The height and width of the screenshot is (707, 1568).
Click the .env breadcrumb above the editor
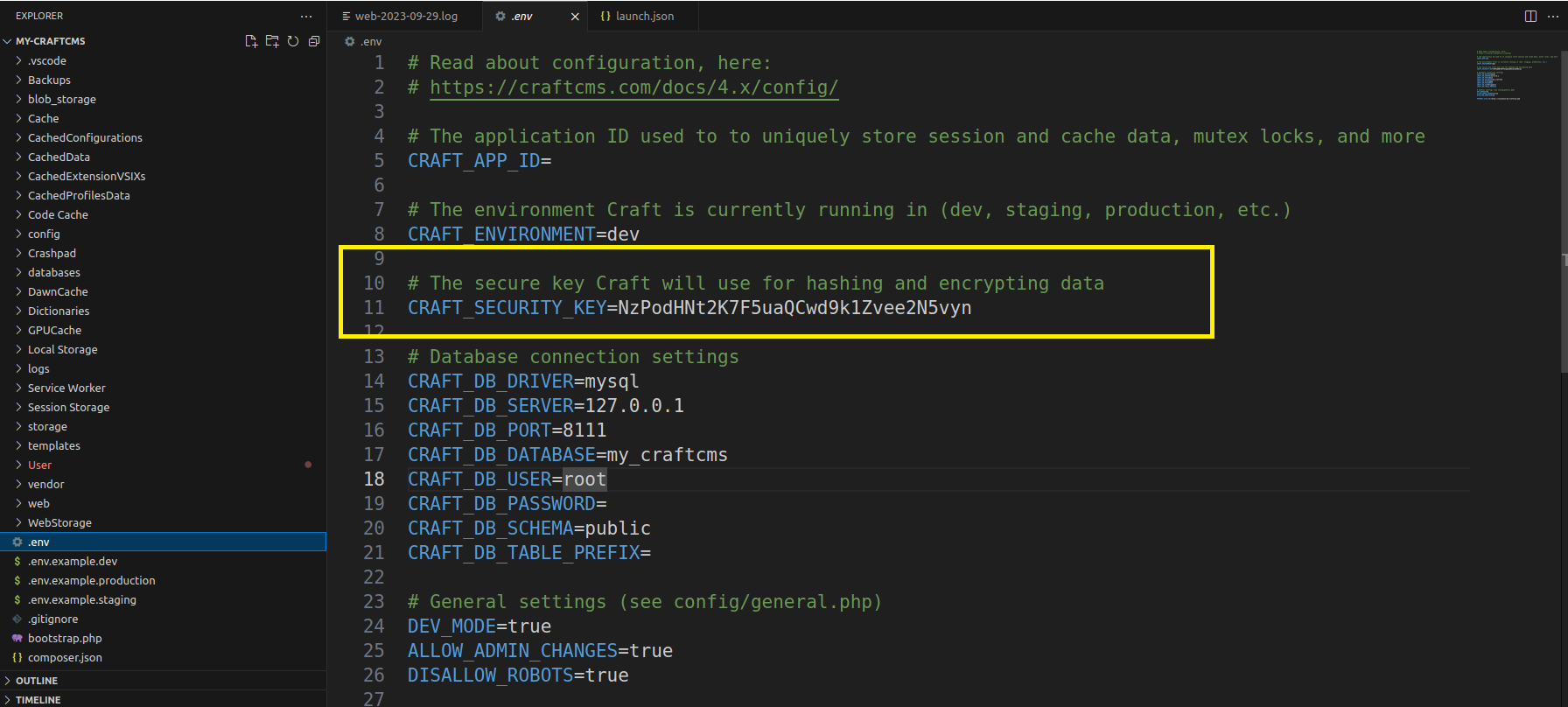363,41
